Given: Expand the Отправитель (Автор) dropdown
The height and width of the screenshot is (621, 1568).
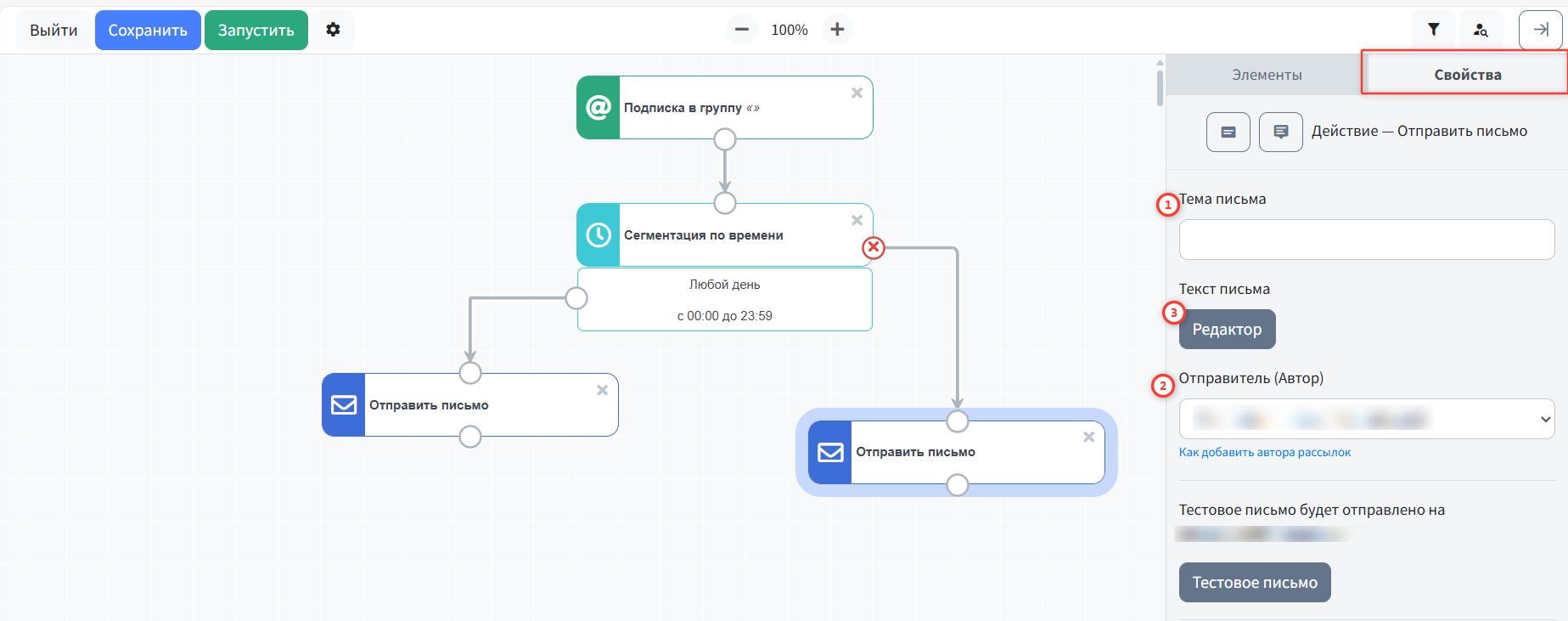Looking at the screenshot, I should (x=1366, y=419).
